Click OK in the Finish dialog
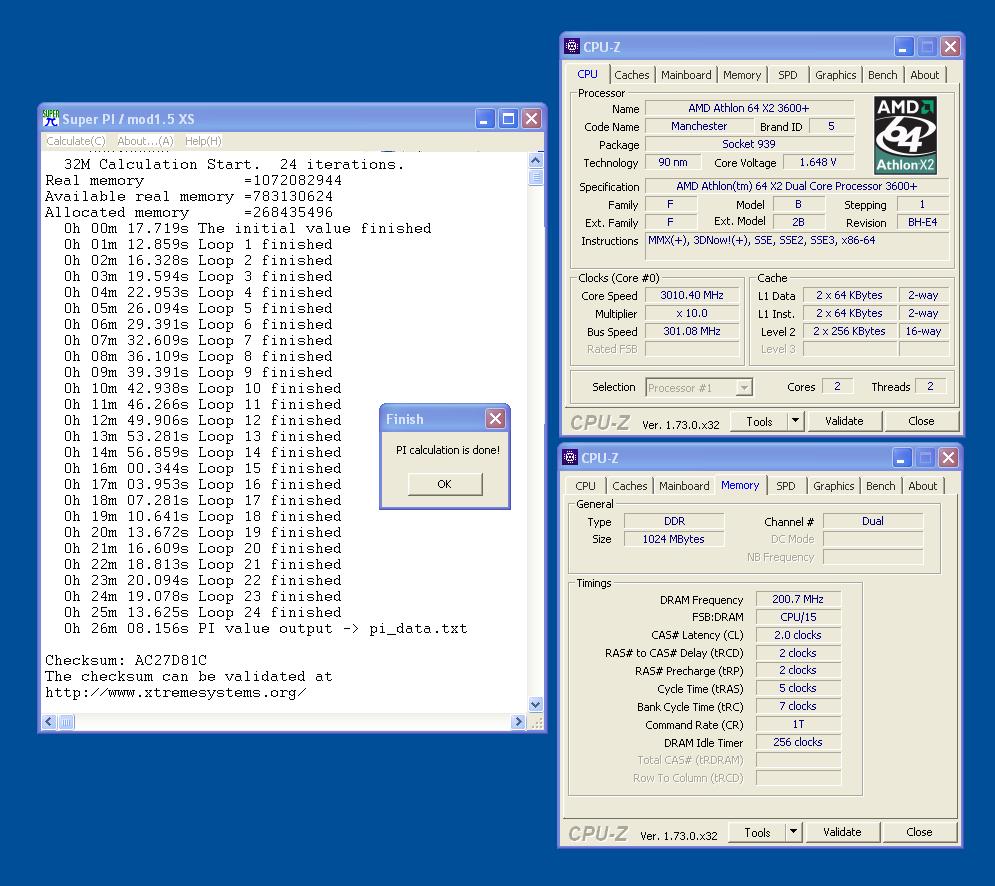Viewport: 995px width, 886px height. click(x=444, y=484)
